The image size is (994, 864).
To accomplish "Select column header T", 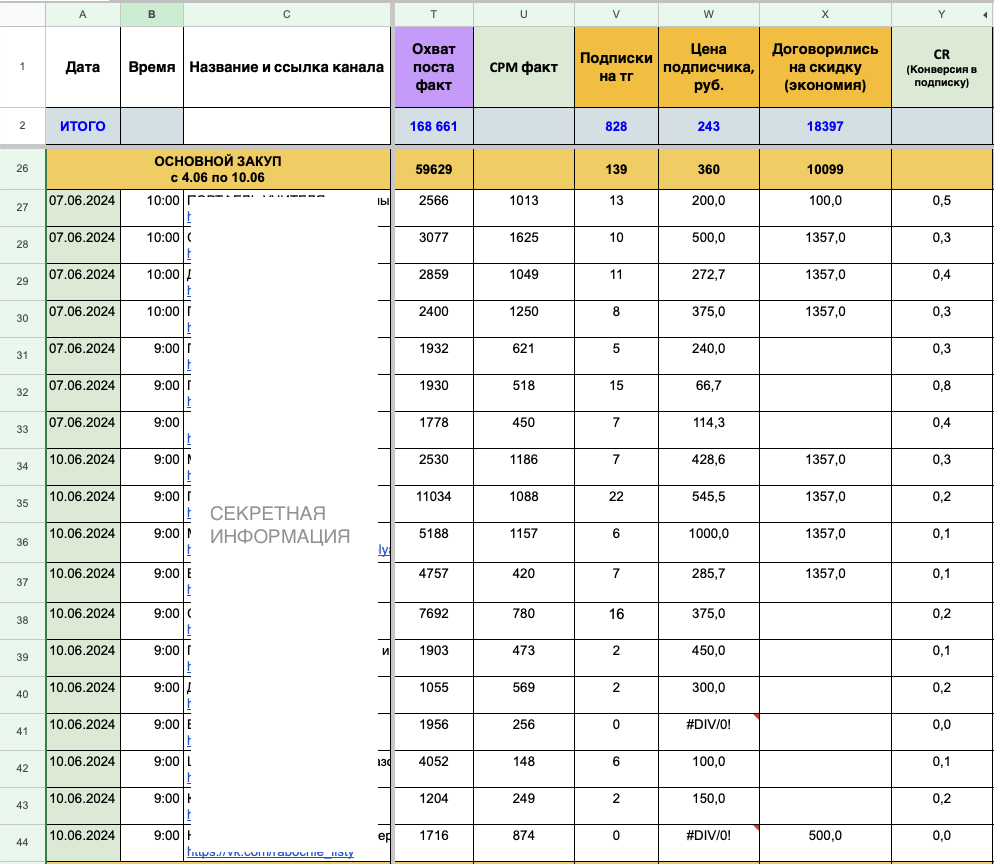I will (434, 14).
